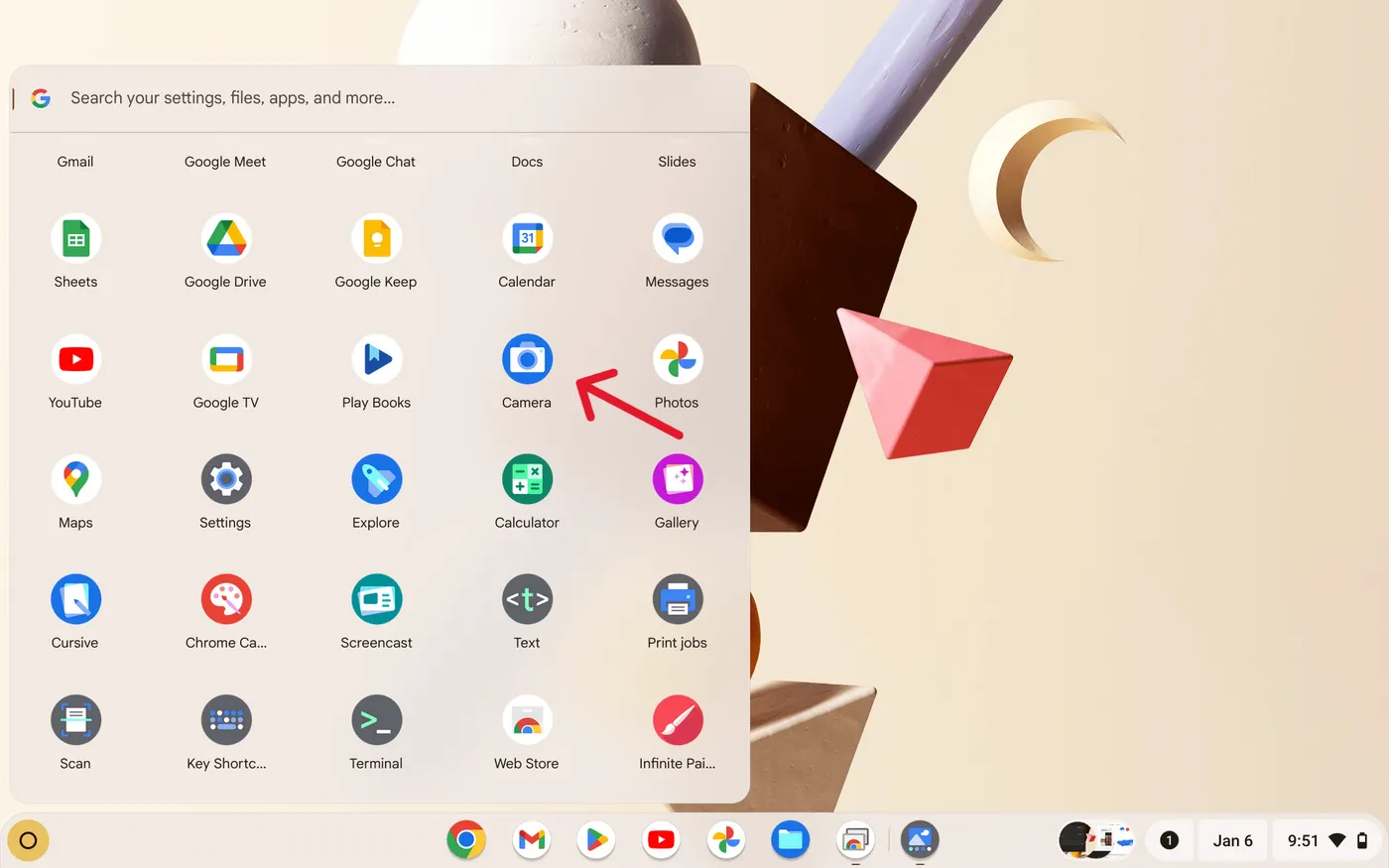Open YouTube from the shelf

pos(661,840)
